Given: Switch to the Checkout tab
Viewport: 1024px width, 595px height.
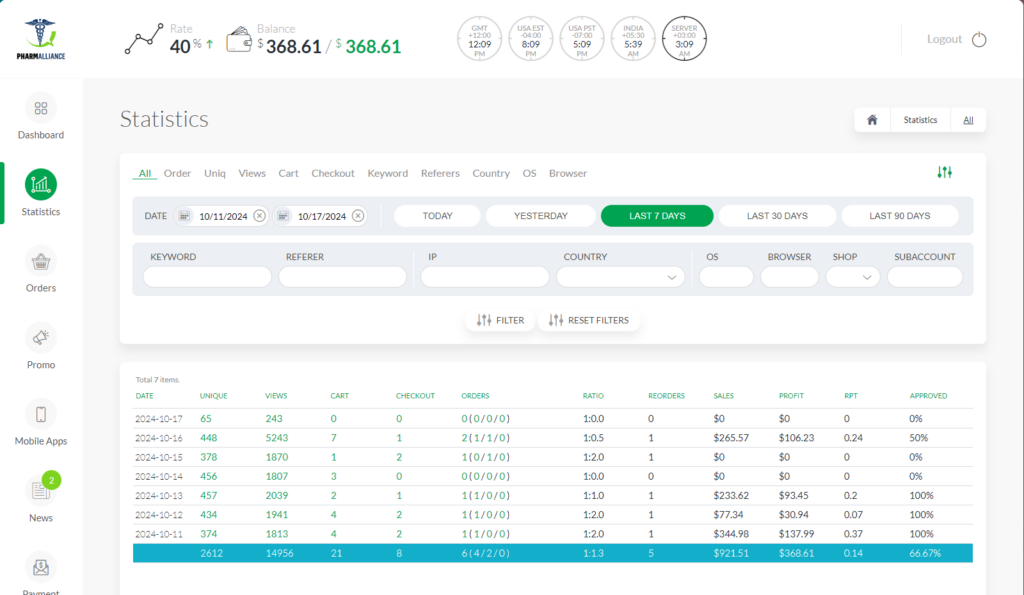Looking at the screenshot, I should click(333, 173).
